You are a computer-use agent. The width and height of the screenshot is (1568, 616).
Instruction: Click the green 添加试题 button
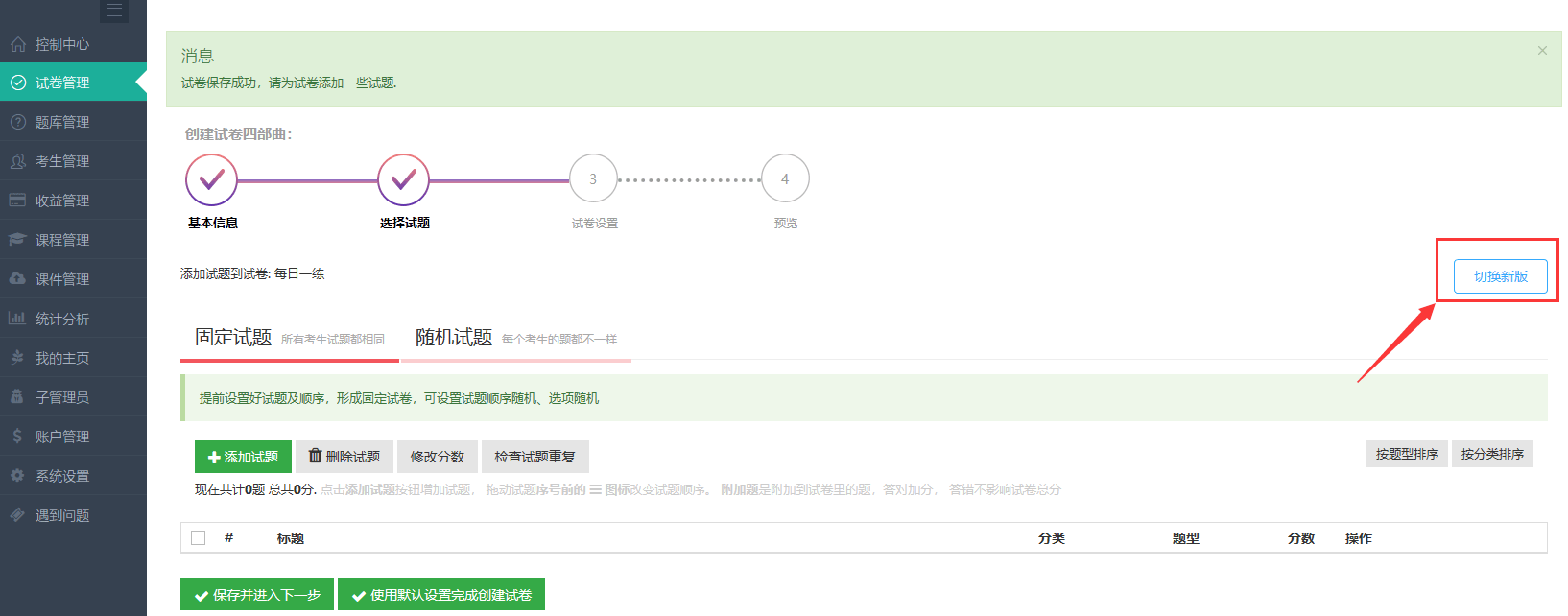(x=243, y=457)
